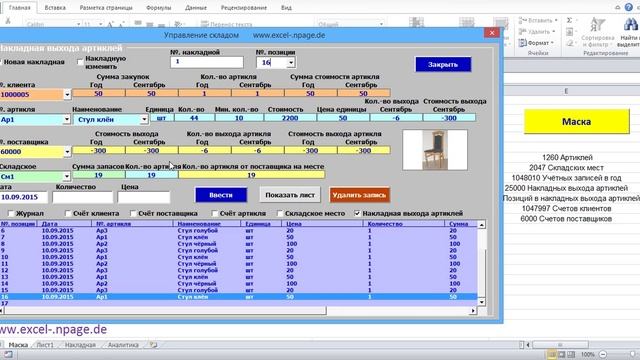Click the Insert Worksheet icon after Аналитика tab
Viewport: 640px width, 360px height.
pos(153,345)
